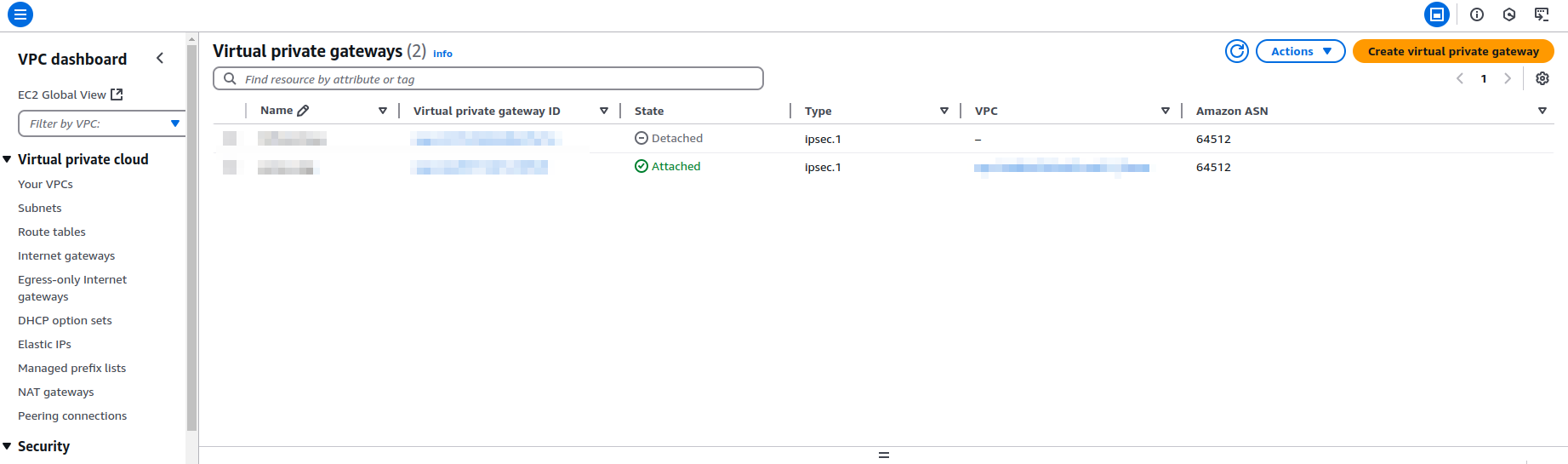This screenshot has width=1568, height=464.
Task: Open Egress-only Internet gateways page
Action: pyautogui.click(x=72, y=288)
